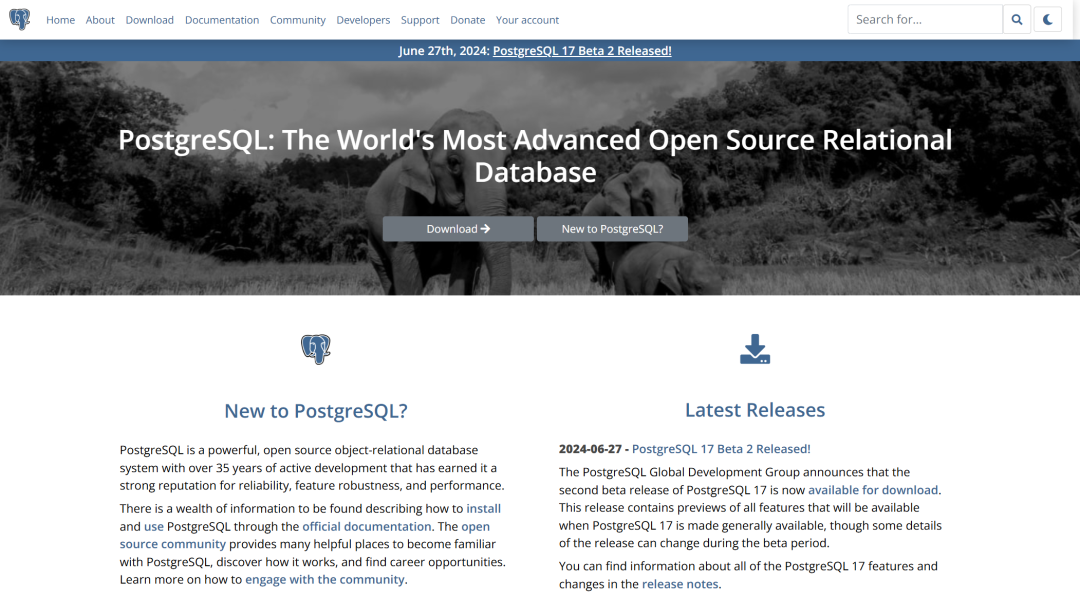The width and height of the screenshot is (1080, 597).
Task: Go to Download in the top navigation
Action: coord(149,20)
